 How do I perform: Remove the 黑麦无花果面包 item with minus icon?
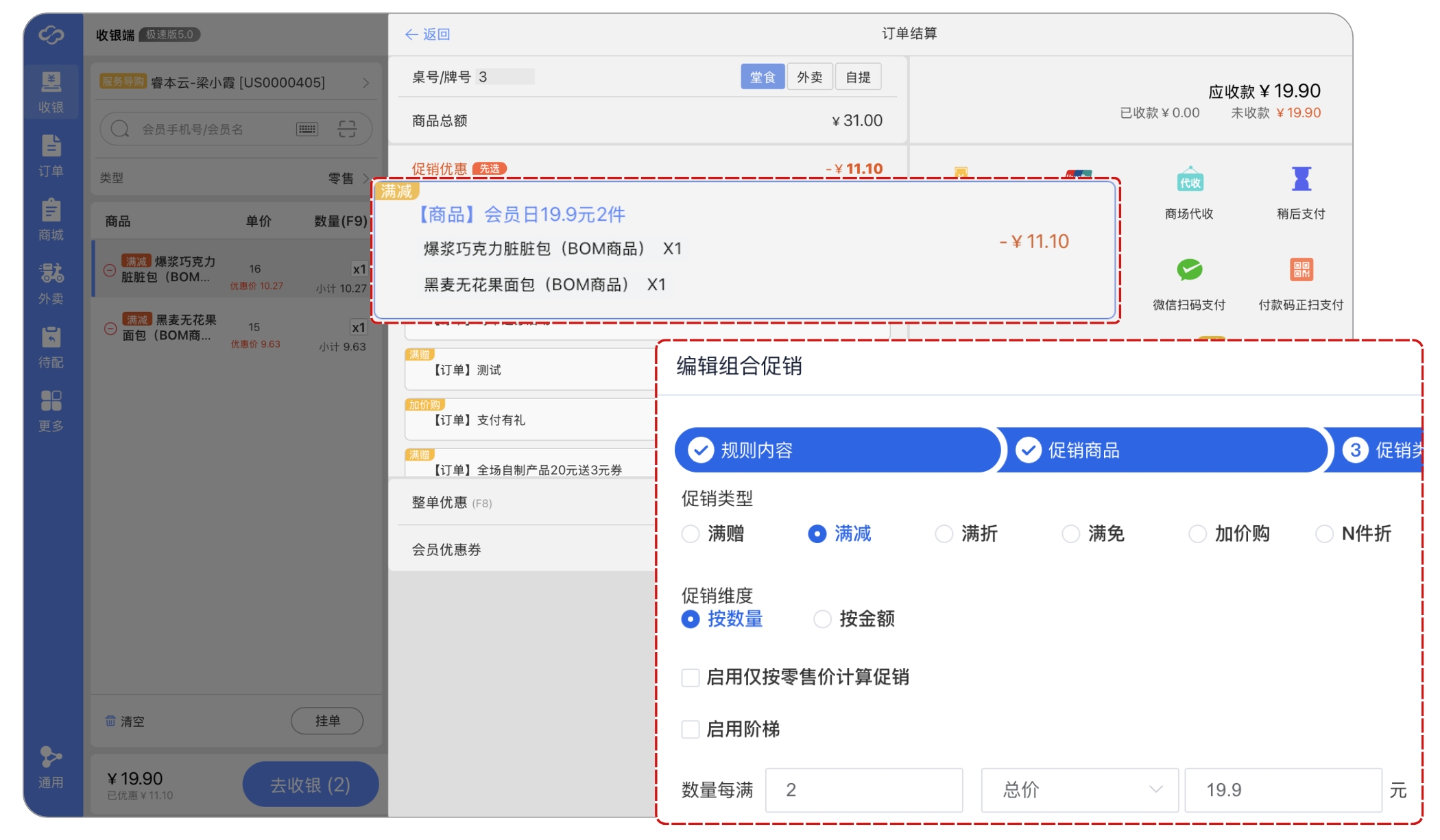[110, 328]
